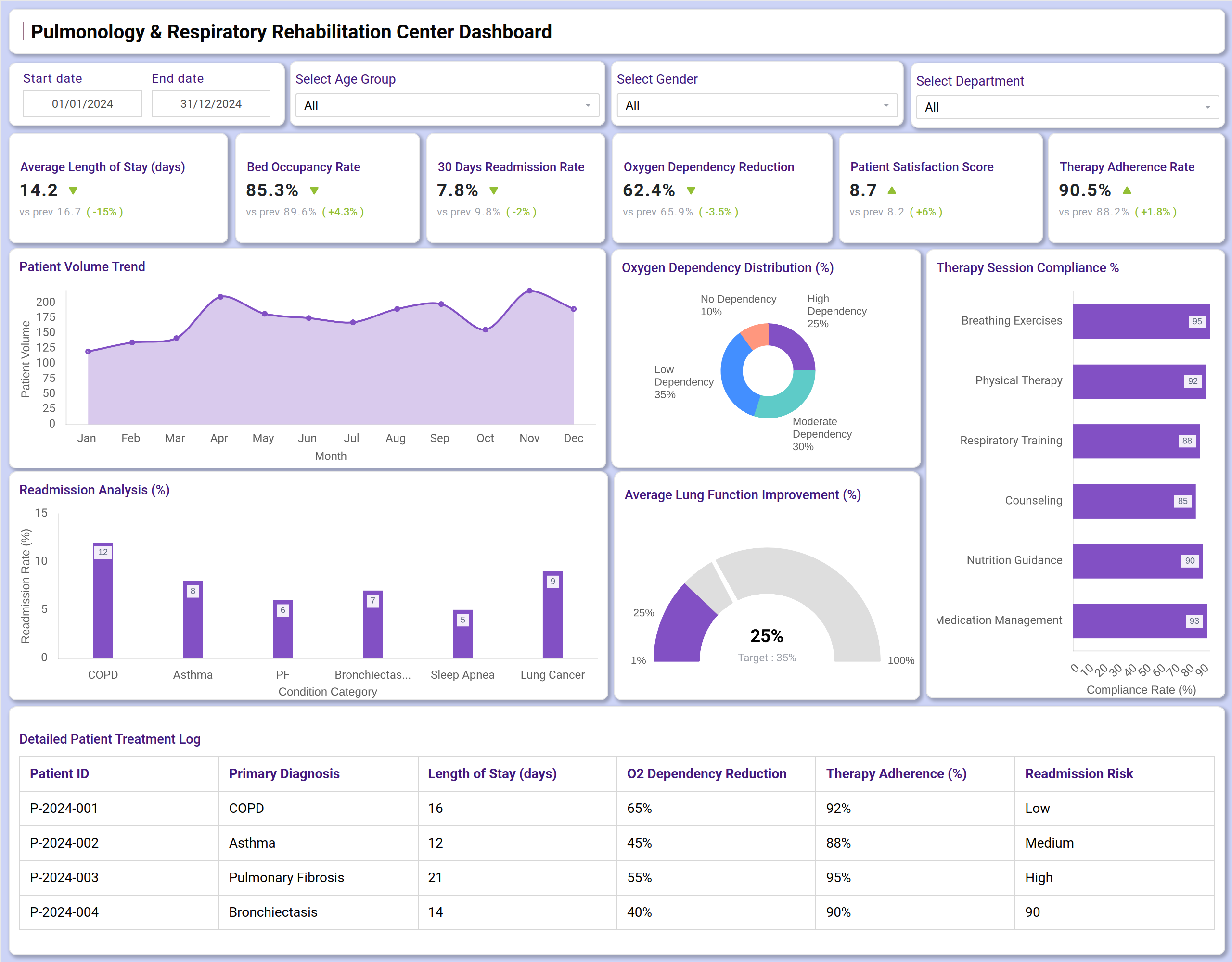The width and height of the screenshot is (1232, 962).
Task: Click the Therapy Session Compliance % title
Action: pyautogui.click(x=1028, y=268)
